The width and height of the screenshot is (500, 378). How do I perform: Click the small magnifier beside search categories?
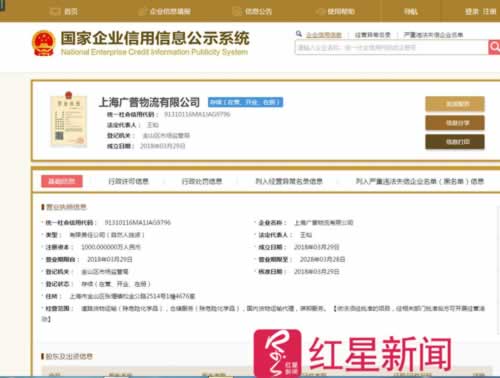point(299,34)
